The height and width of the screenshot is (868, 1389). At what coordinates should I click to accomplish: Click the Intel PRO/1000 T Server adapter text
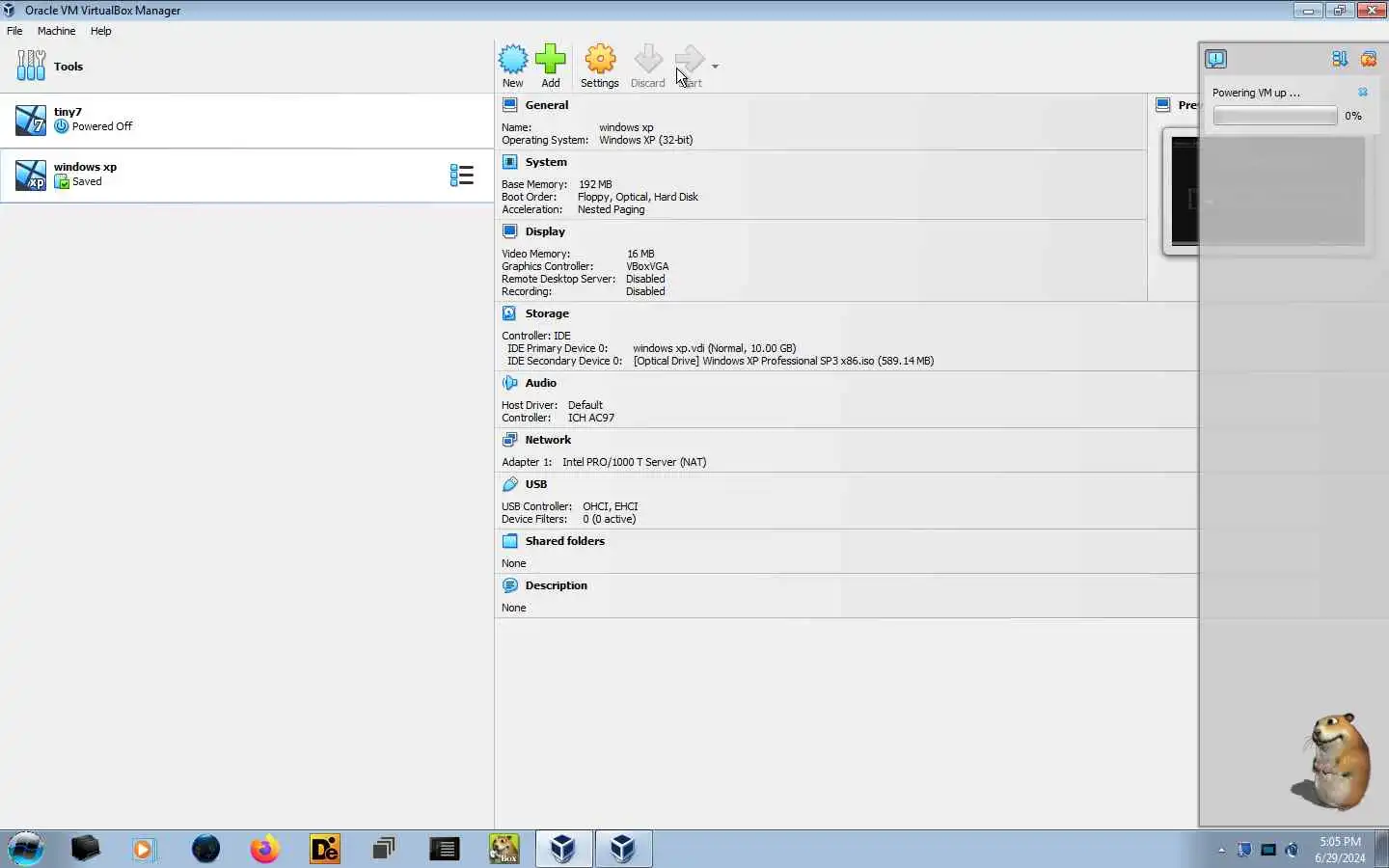click(x=635, y=462)
